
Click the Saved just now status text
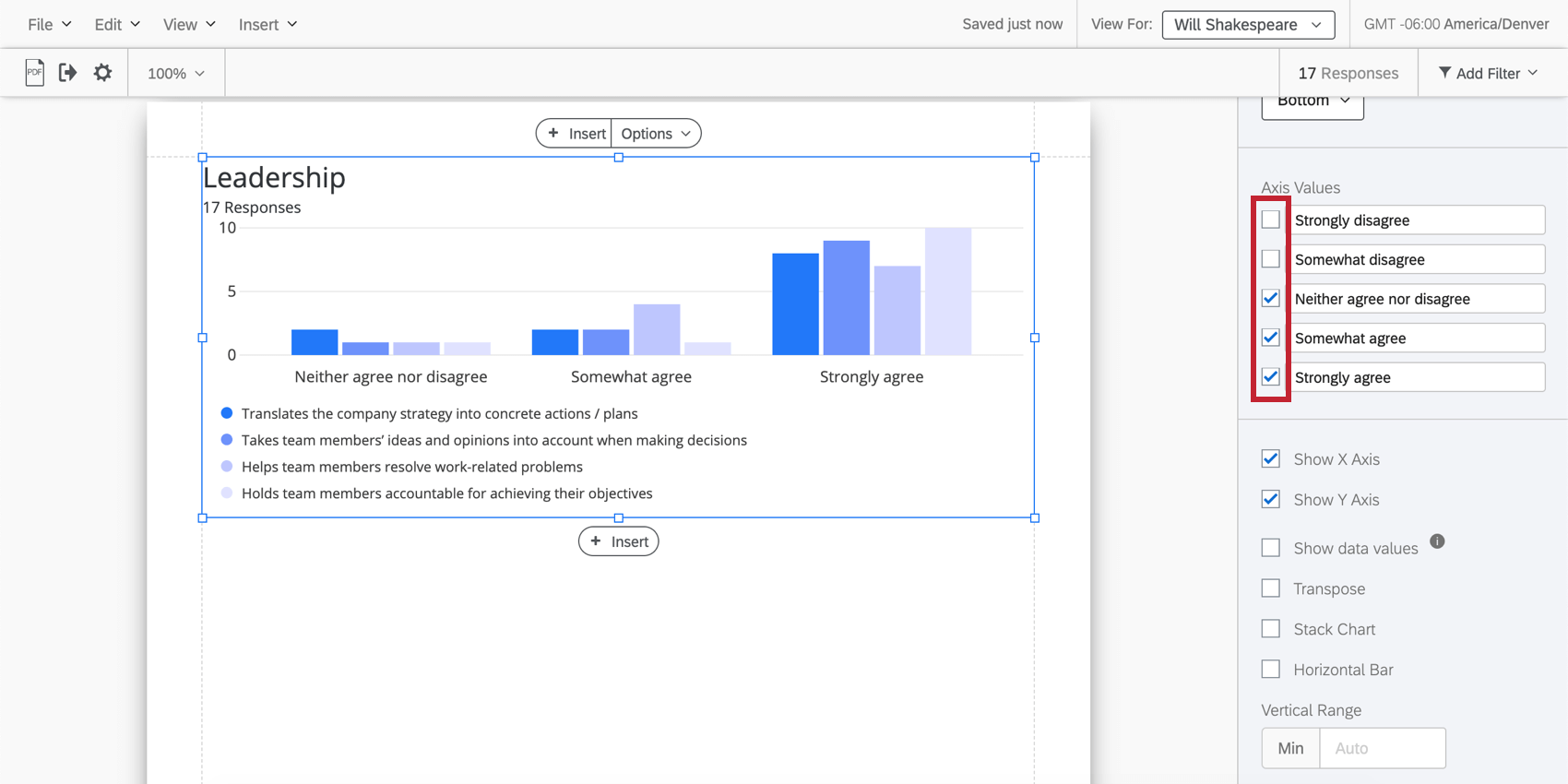1012,24
